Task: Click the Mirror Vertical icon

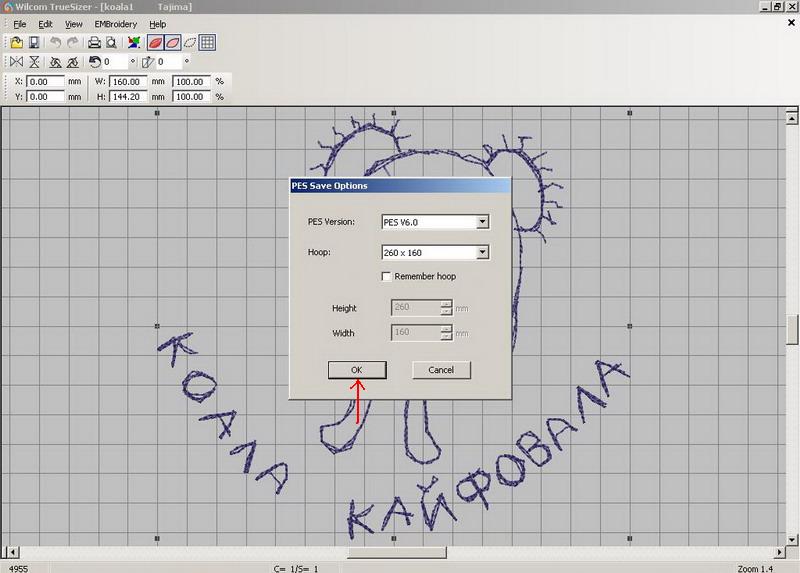Action: [x=35, y=63]
